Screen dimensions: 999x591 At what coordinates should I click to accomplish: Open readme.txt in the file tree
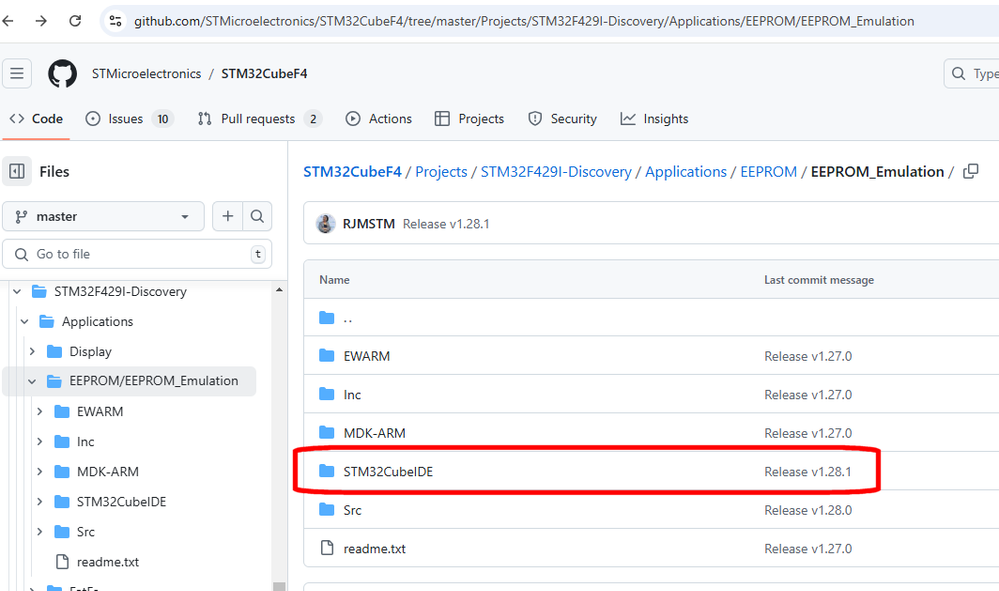(108, 562)
